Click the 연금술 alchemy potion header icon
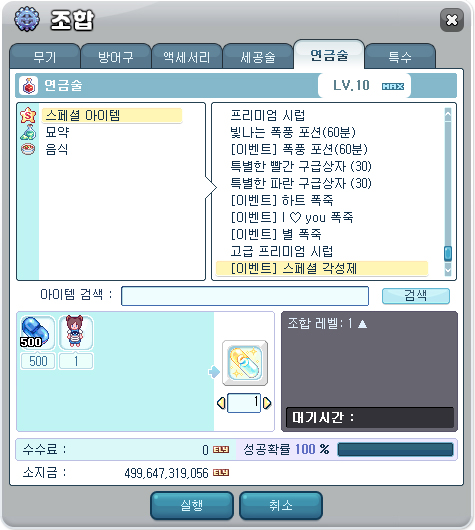 [x=29, y=86]
